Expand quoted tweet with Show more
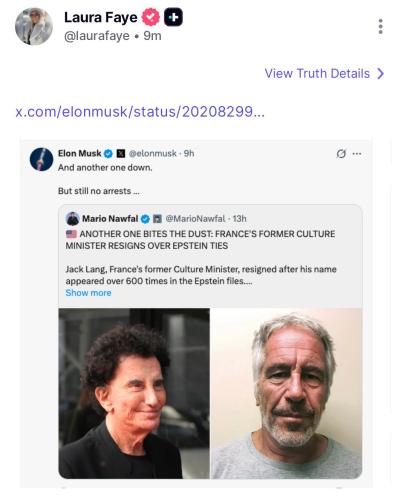 tap(88, 293)
